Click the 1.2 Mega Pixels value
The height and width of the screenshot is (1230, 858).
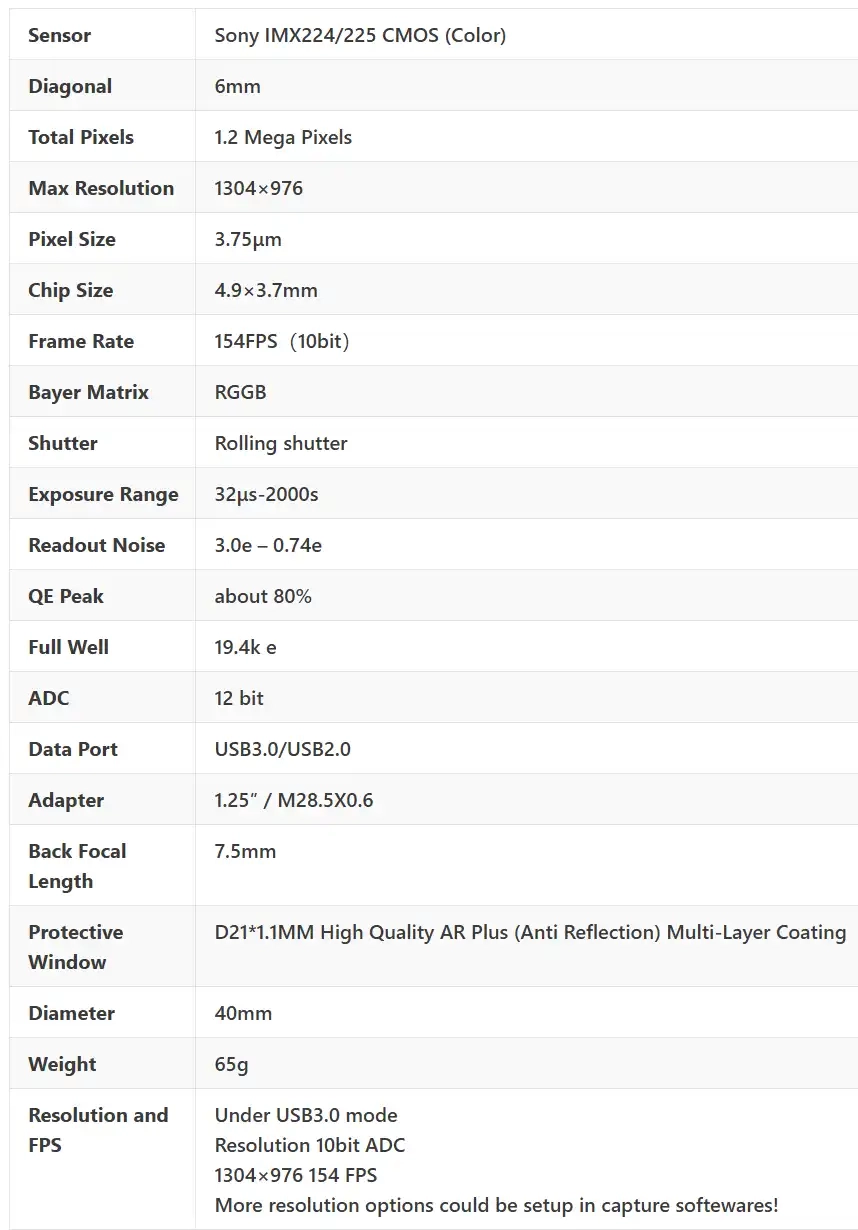click(x=283, y=138)
